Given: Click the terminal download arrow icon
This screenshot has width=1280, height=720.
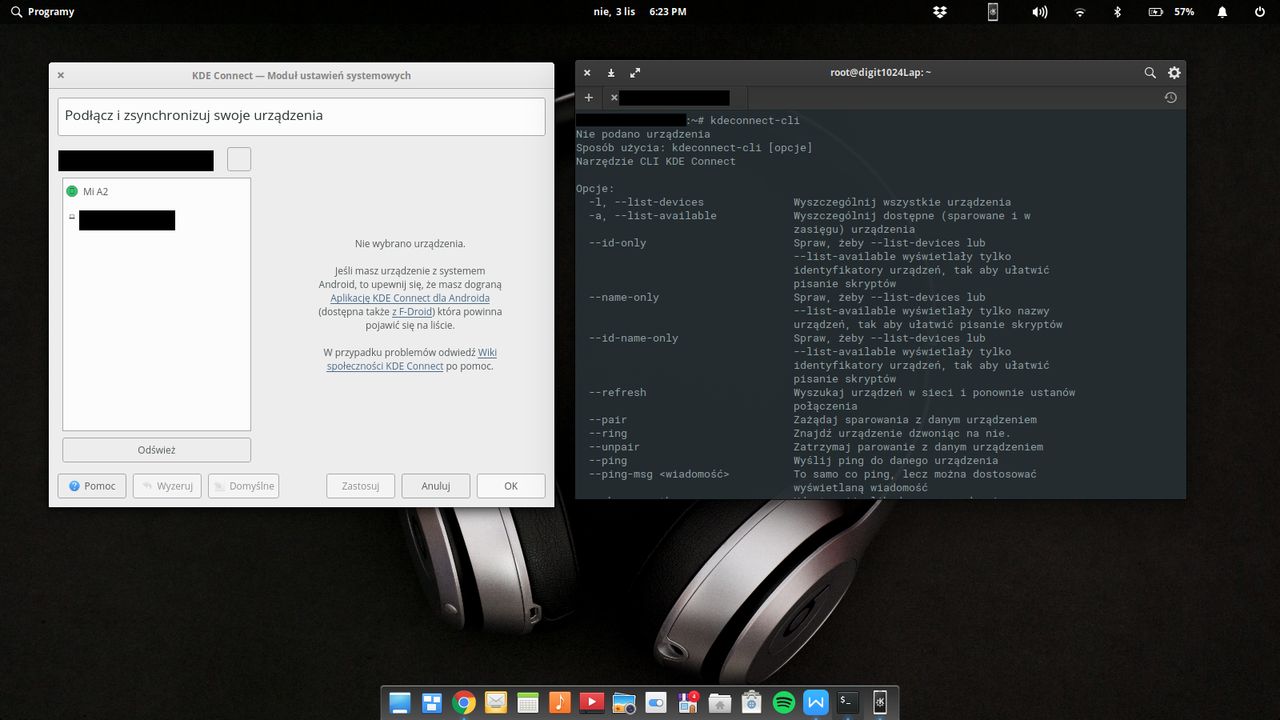Looking at the screenshot, I should pyautogui.click(x=611, y=73).
